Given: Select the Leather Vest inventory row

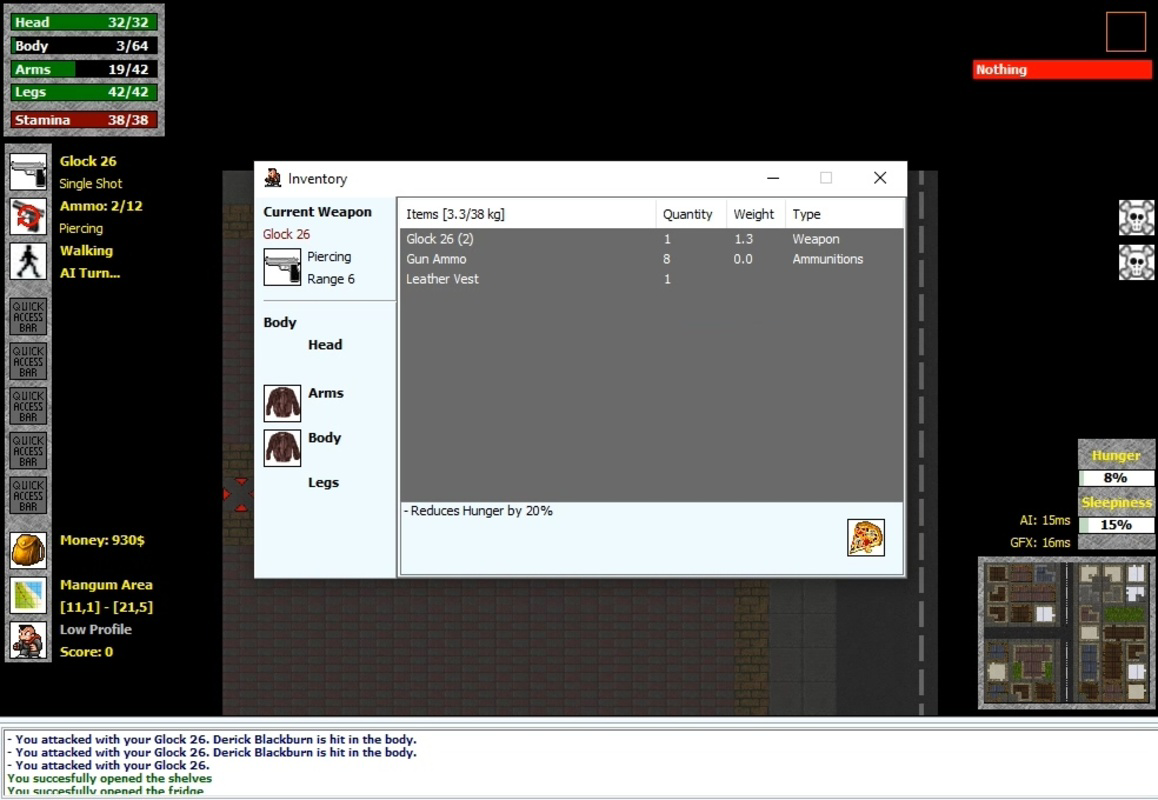Looking at the screenshot, I should pos(652,279).
